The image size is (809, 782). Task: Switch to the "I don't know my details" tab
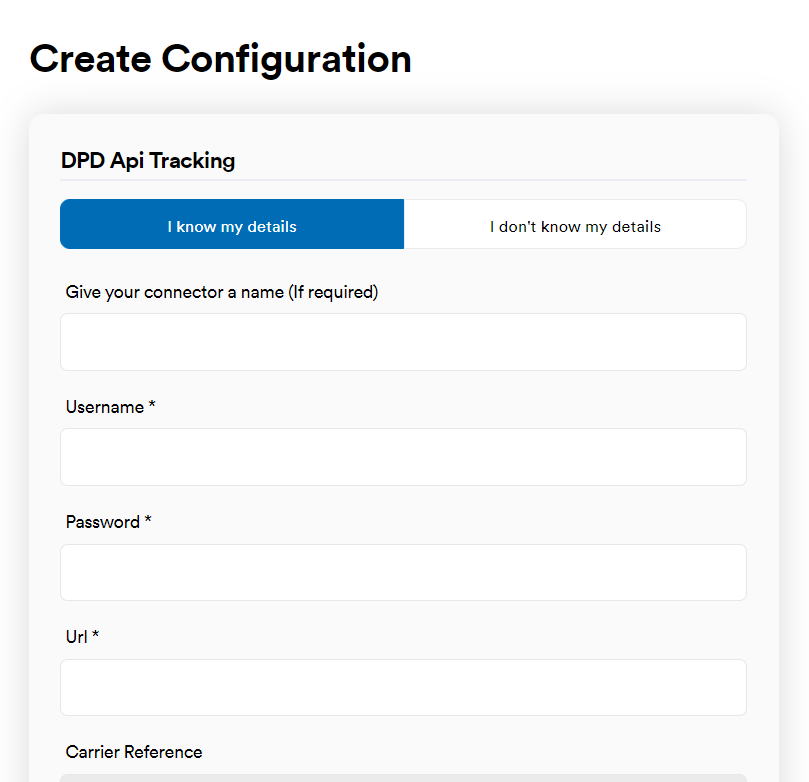click(575, 224)
